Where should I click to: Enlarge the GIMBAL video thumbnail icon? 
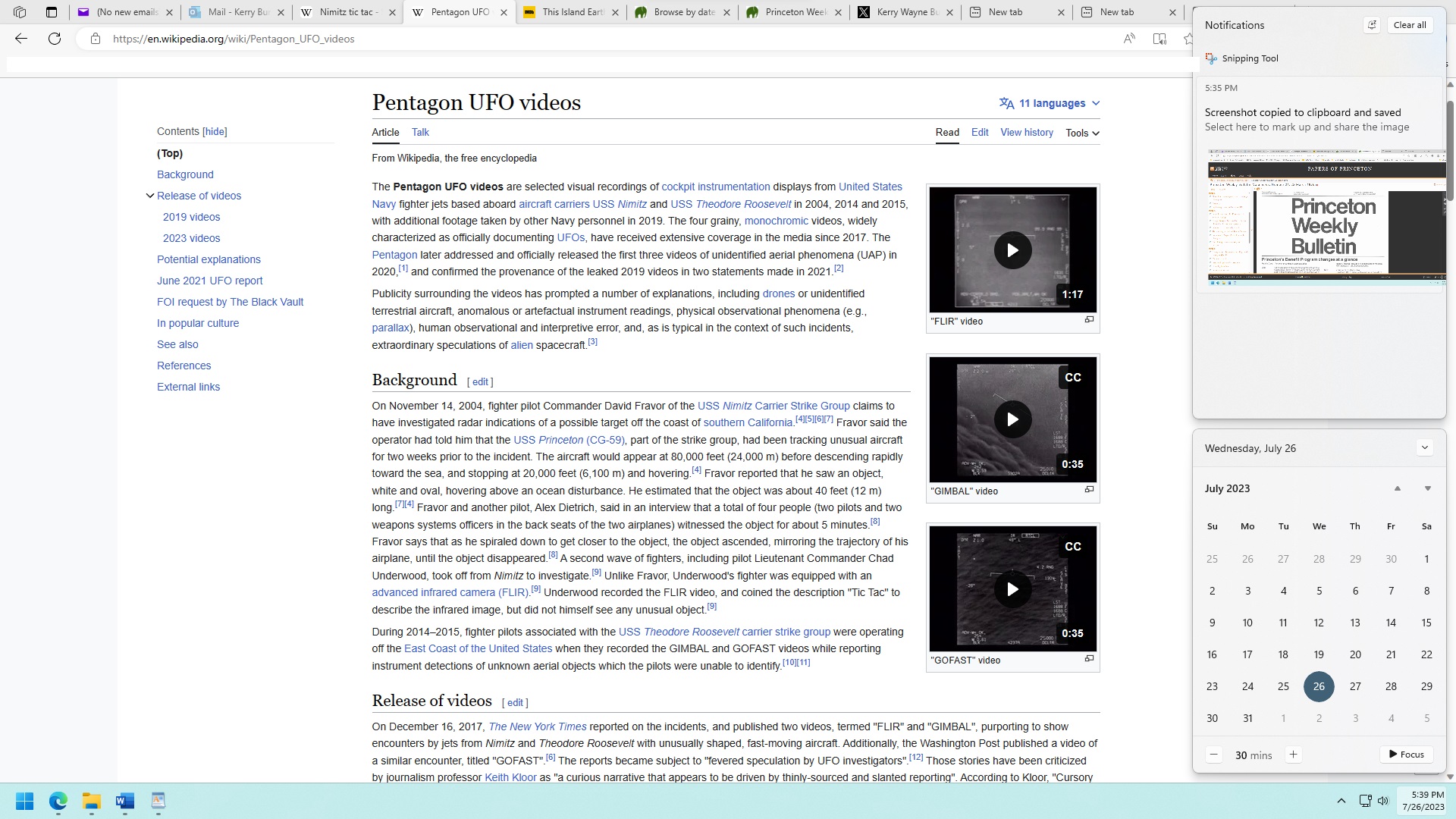[1089, 490]
